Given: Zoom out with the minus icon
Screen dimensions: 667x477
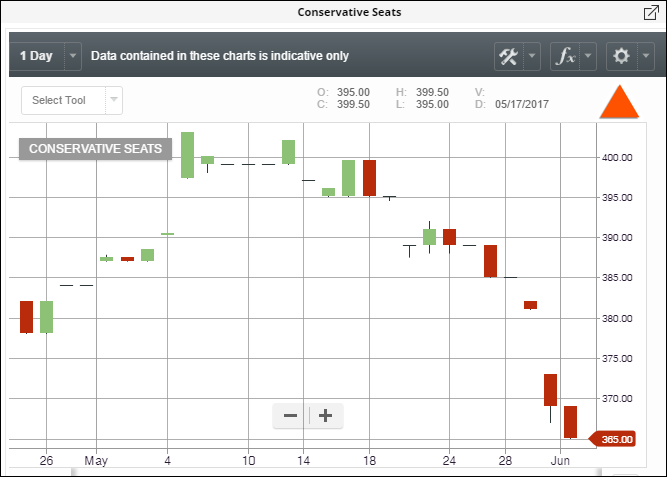Looking at the screenshot, I should click(290, 415).
